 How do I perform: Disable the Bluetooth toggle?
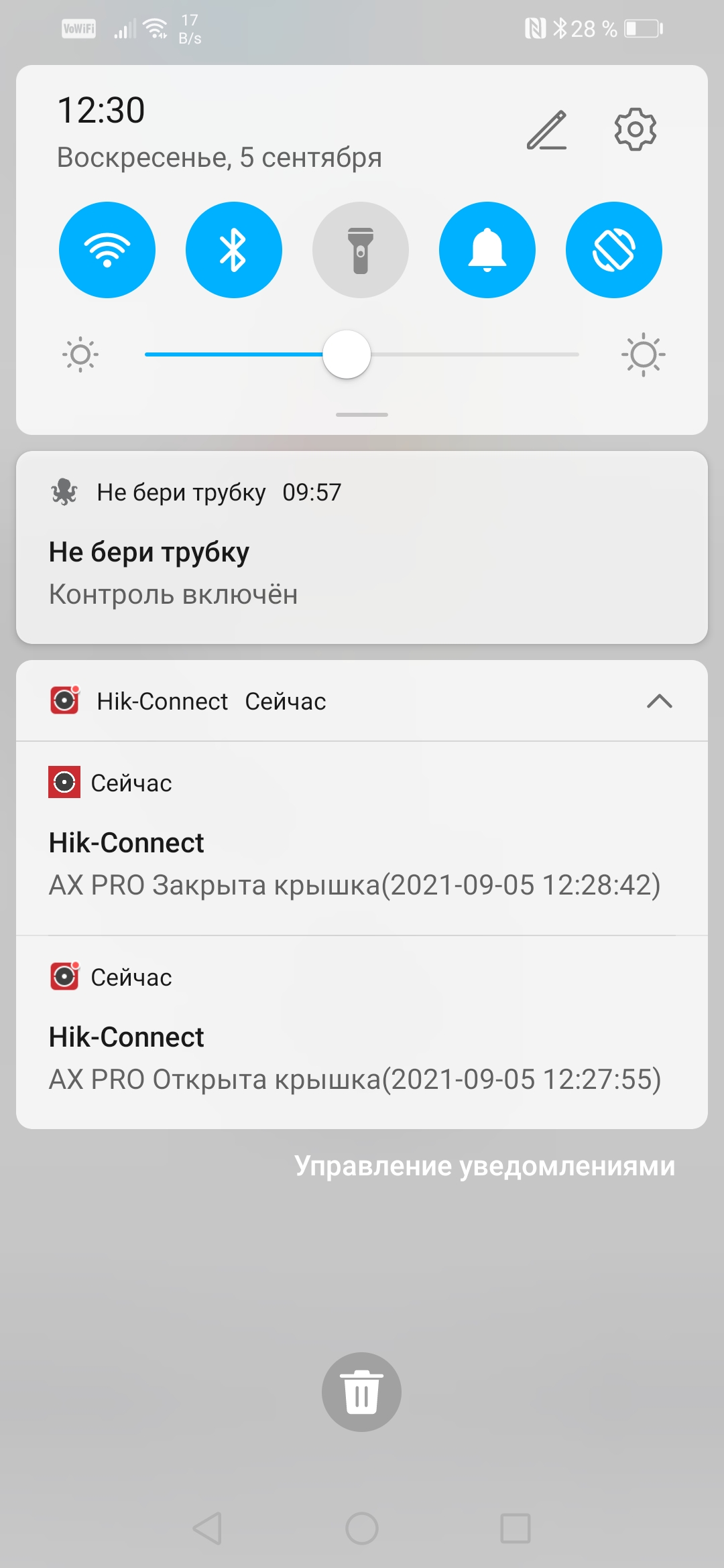click(x=234, y=250)
